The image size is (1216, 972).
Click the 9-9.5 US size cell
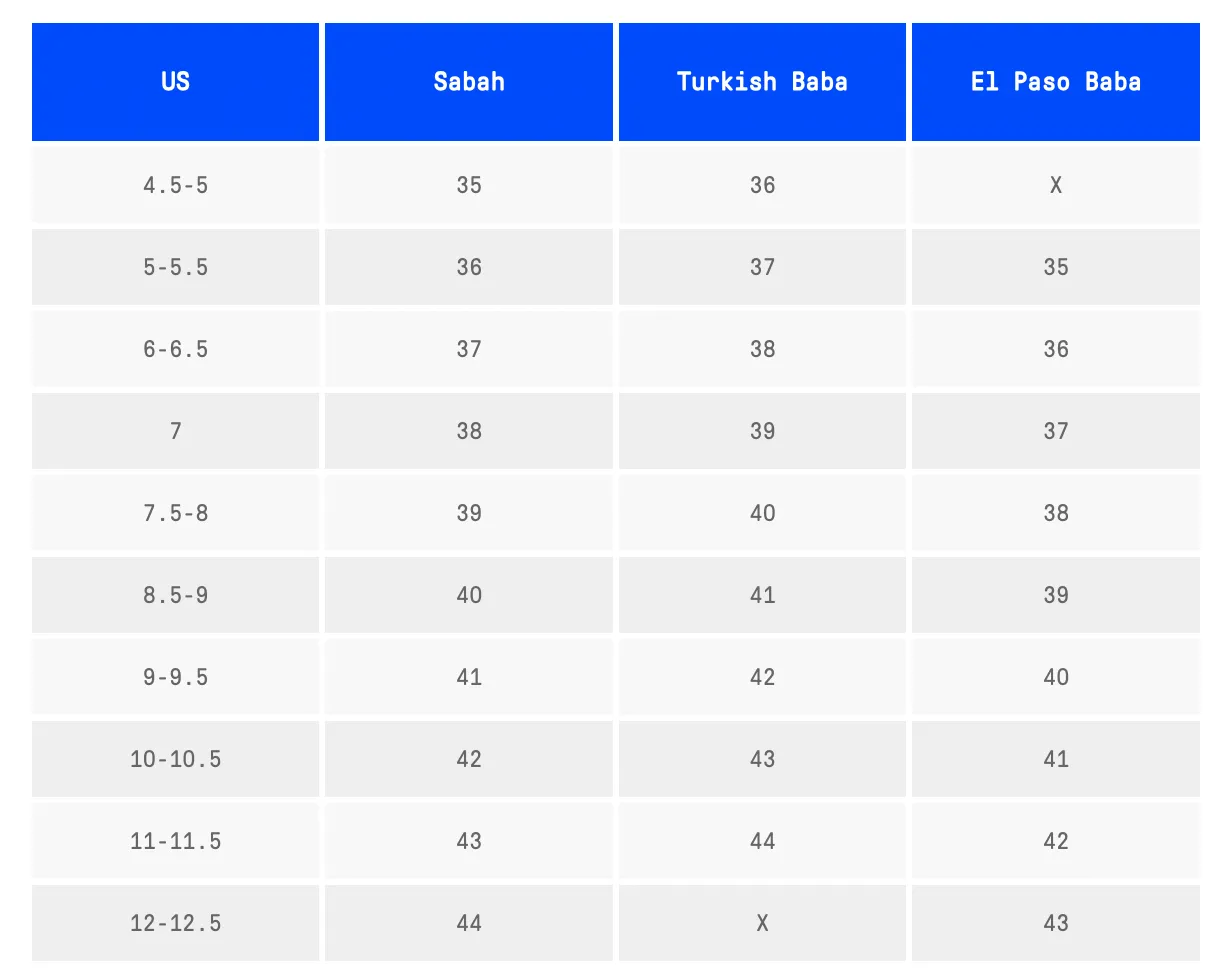click(175, 677)
